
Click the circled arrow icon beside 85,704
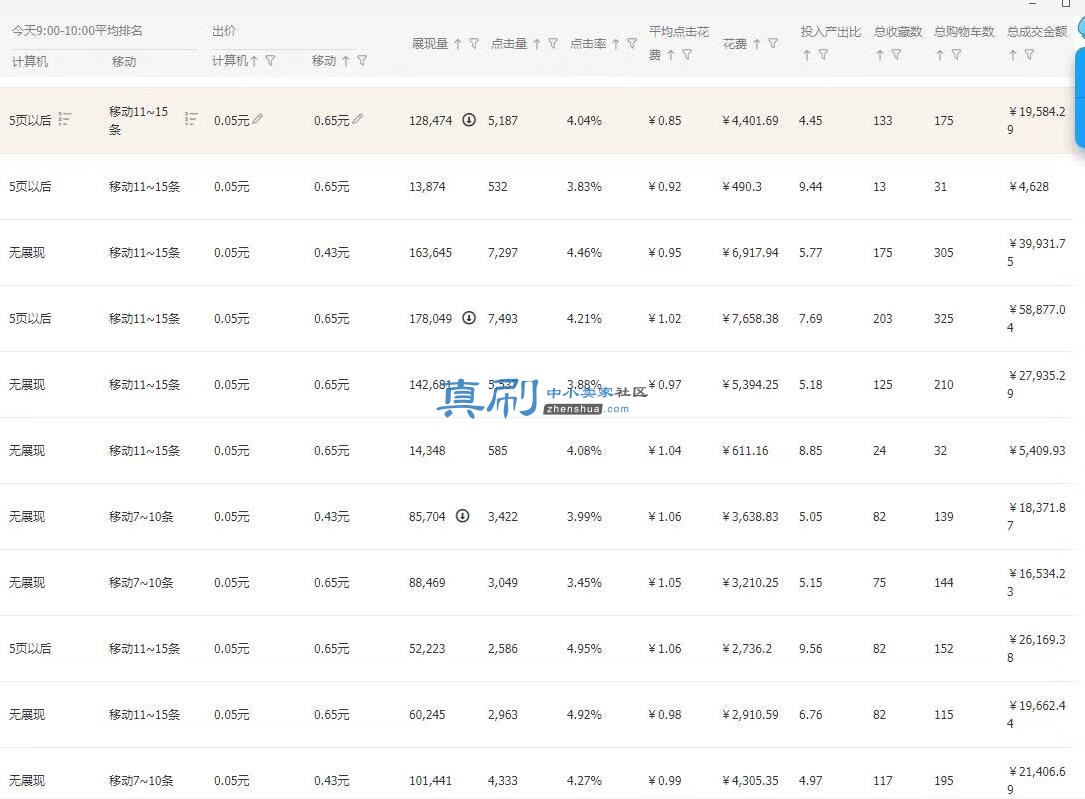click(463, 515)
